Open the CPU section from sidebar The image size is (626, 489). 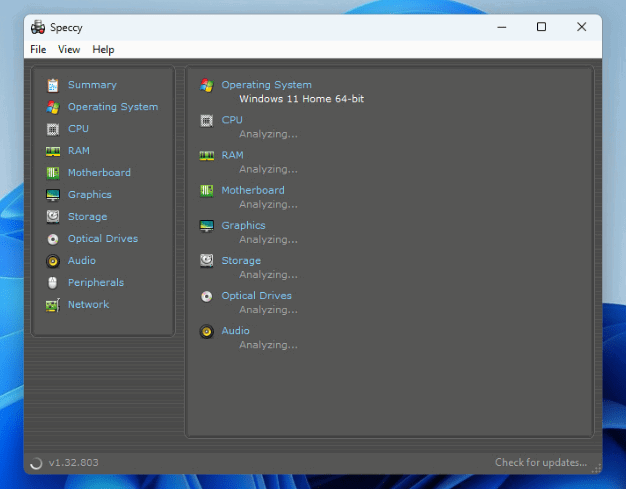[x=78, y=129]
